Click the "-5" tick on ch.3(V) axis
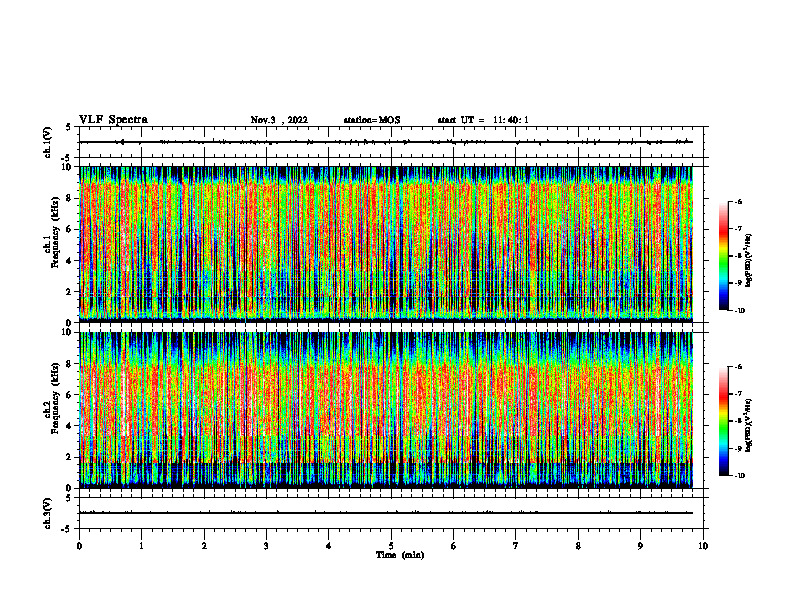This screenshot has width=792, height=612. 67,529
